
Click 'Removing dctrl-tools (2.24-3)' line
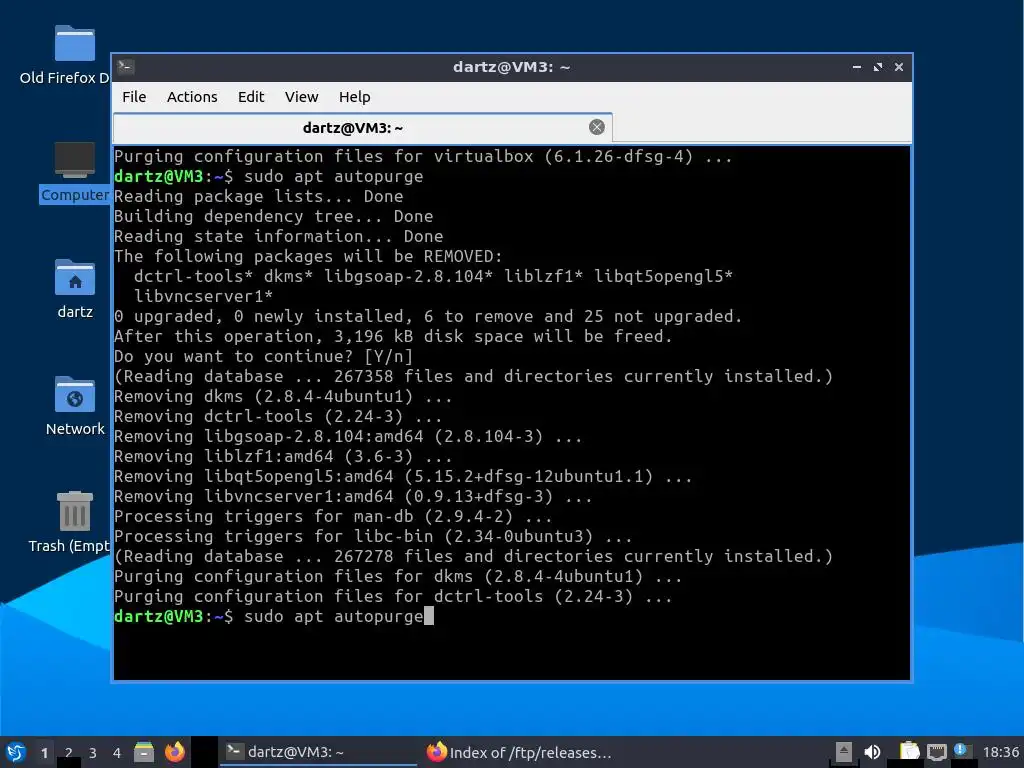point(278,417)
